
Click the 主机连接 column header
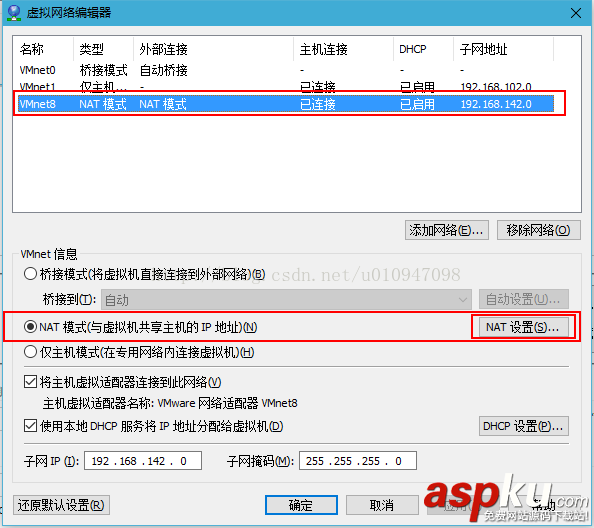(343, 49)
